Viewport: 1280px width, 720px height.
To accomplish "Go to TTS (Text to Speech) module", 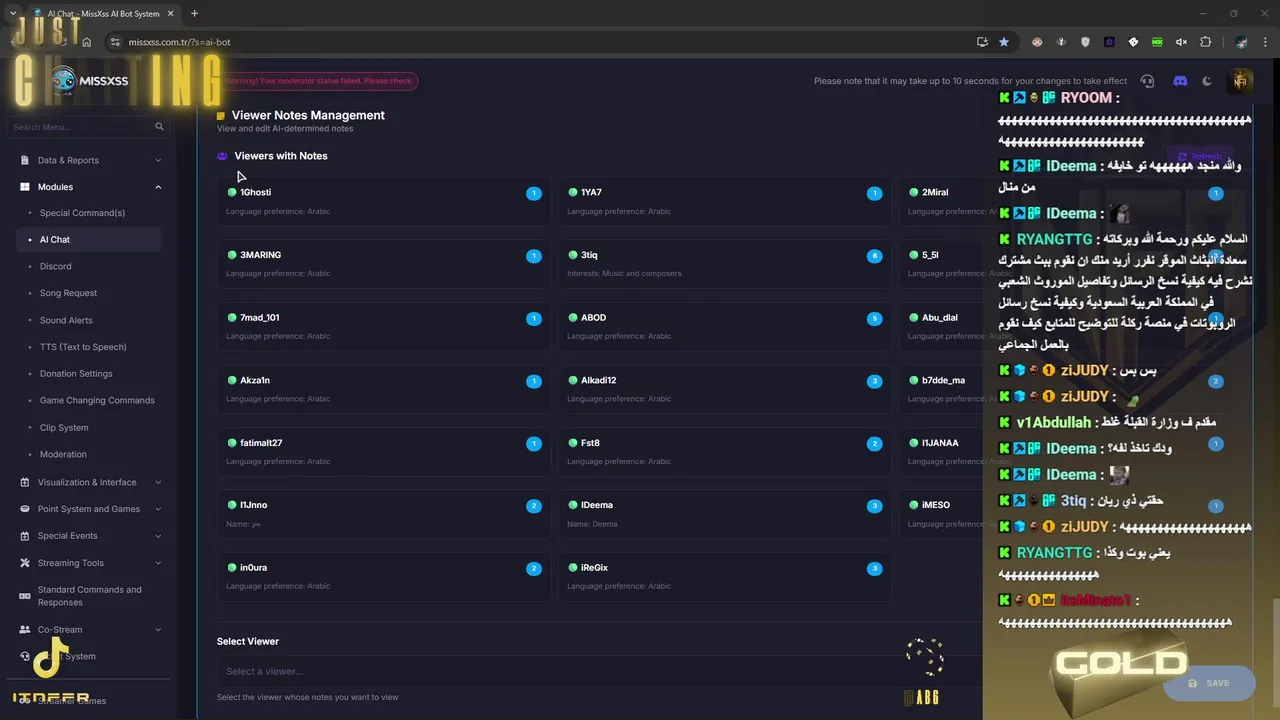I will point(83,347).
